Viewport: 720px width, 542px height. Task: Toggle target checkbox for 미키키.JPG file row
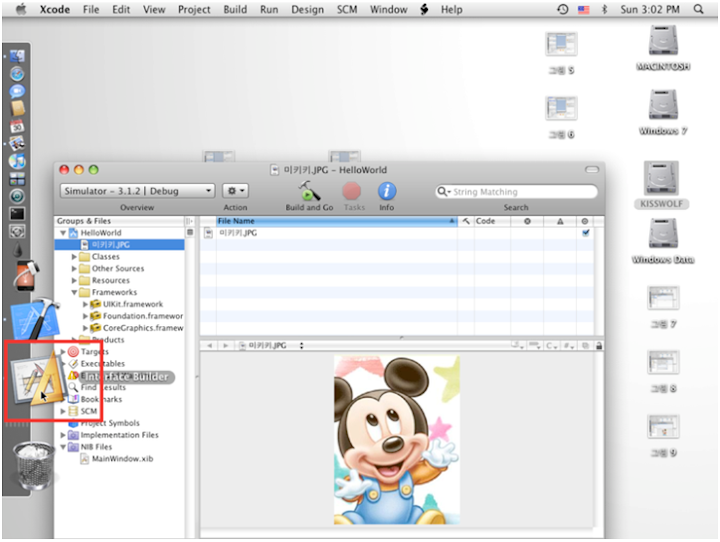(585, 232)
